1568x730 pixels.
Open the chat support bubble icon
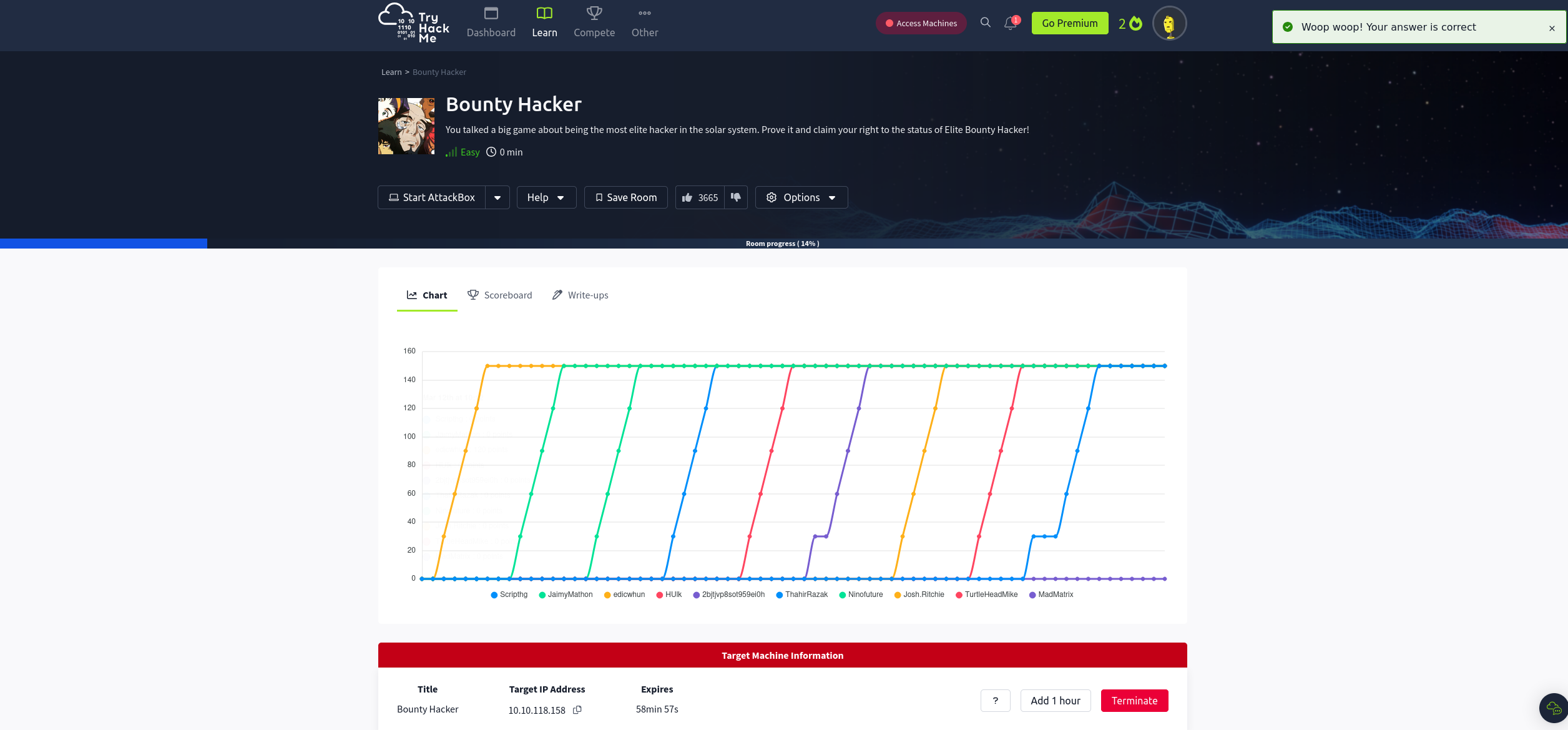click(x=1553, y=708)
